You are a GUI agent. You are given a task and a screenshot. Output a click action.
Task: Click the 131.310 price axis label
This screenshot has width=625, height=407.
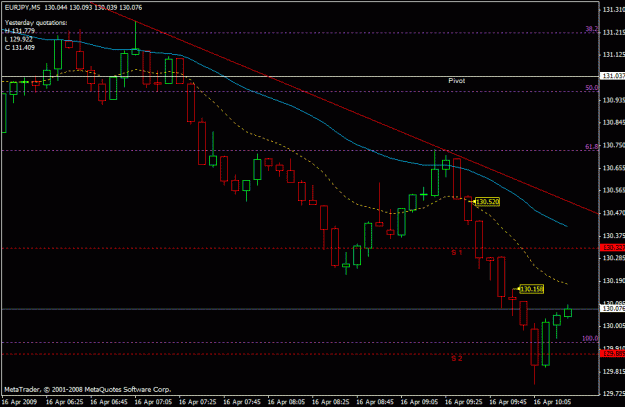613,10
